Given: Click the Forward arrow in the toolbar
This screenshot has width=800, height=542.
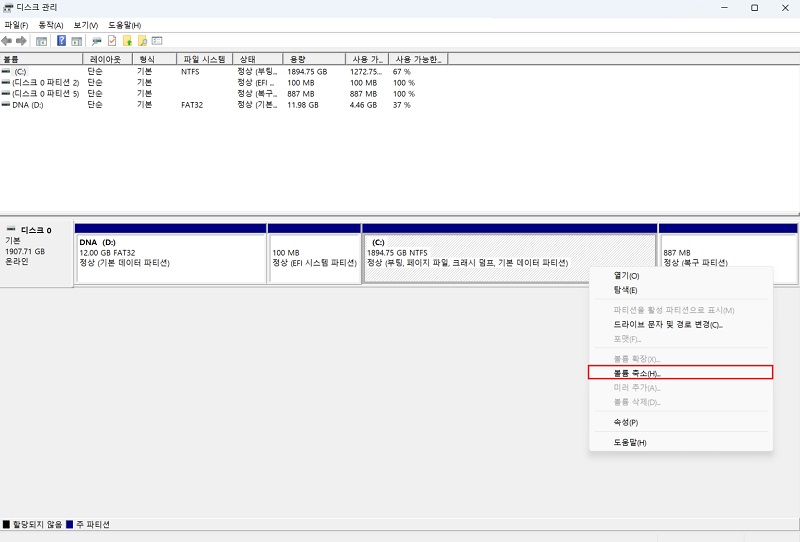Looking at the screenshot, I should tap(21, 41).
